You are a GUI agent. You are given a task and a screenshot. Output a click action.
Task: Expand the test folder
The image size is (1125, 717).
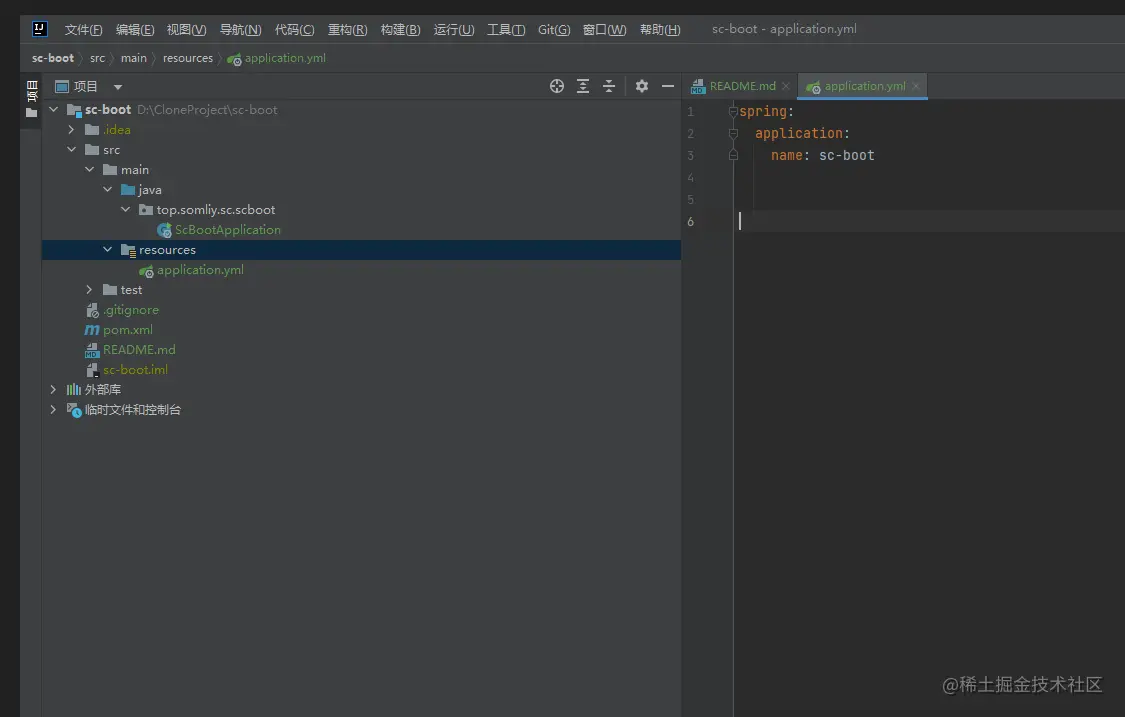(89, 290)
